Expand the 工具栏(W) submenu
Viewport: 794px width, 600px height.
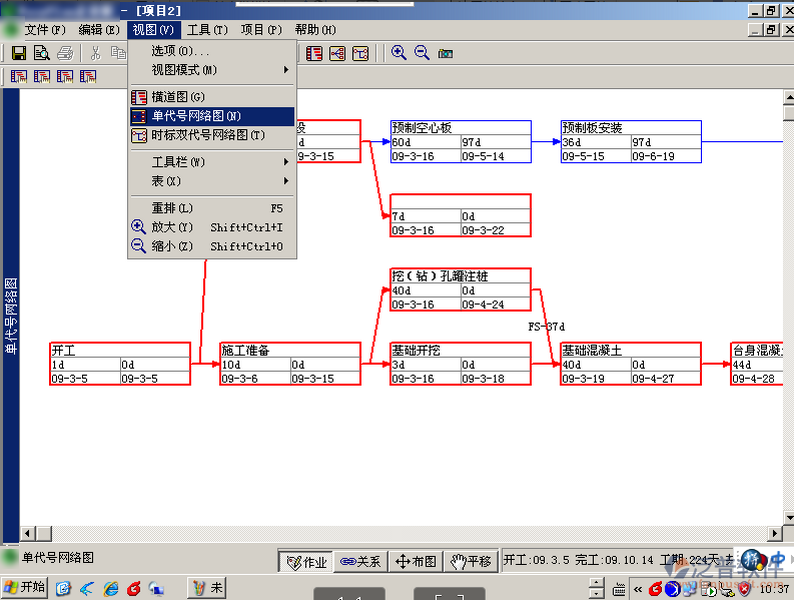[211, 162]
